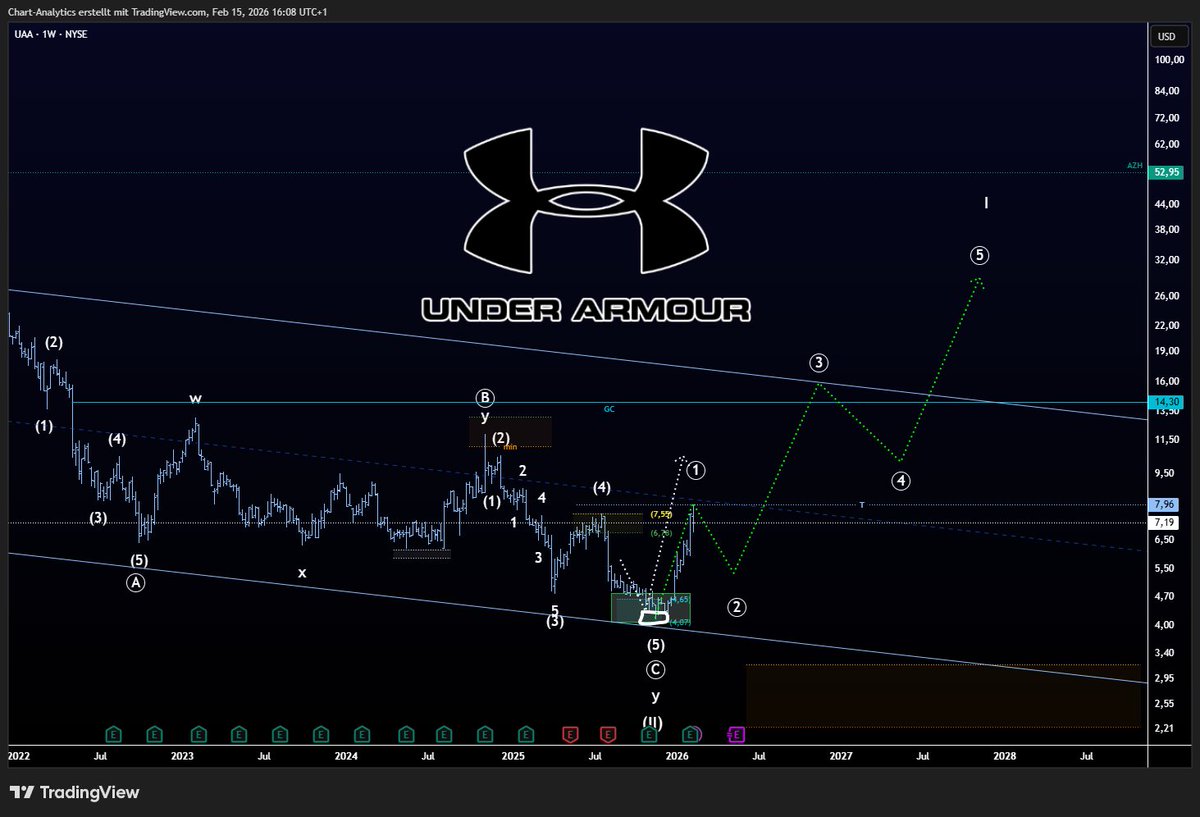The width and height of the screenshot is (1200, 817).
Task: Click the earnings marker nearest the 2024 label
Action: (364, 734)
